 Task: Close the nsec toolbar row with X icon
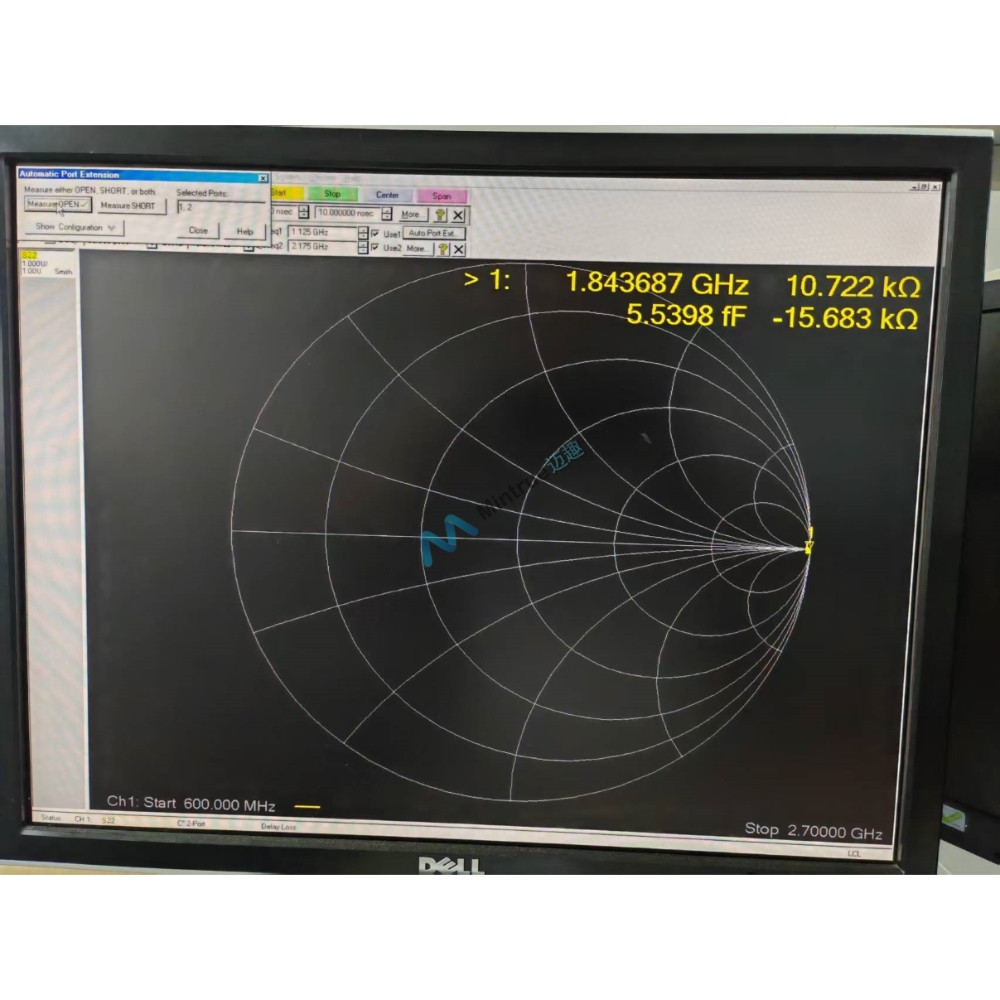458,216
